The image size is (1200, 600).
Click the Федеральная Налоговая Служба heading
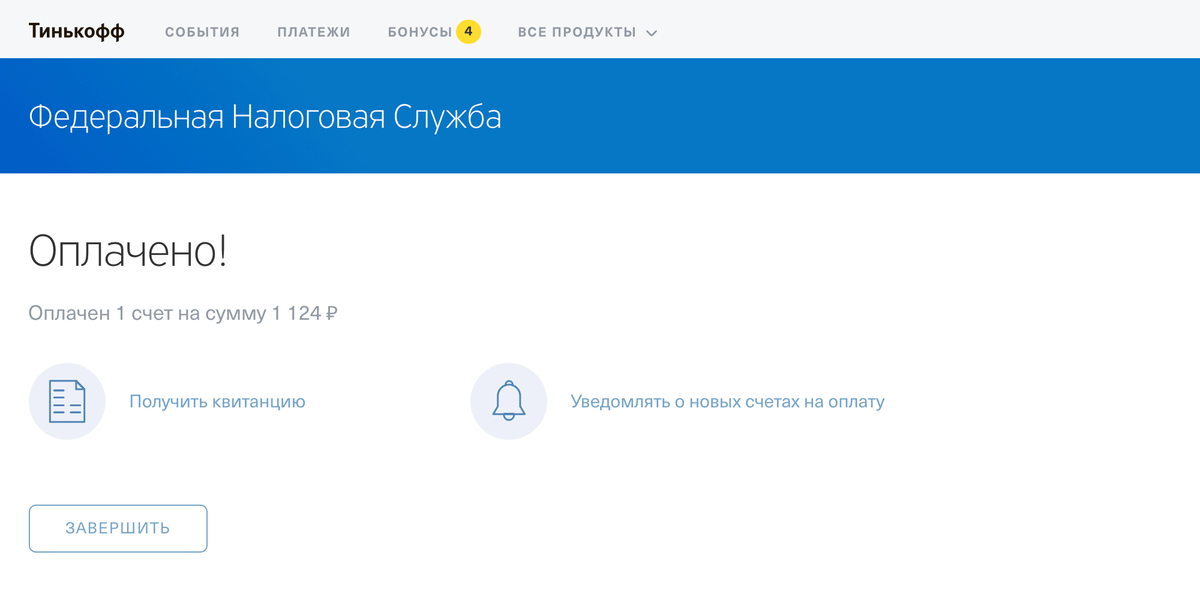click(x=265, y=118)
